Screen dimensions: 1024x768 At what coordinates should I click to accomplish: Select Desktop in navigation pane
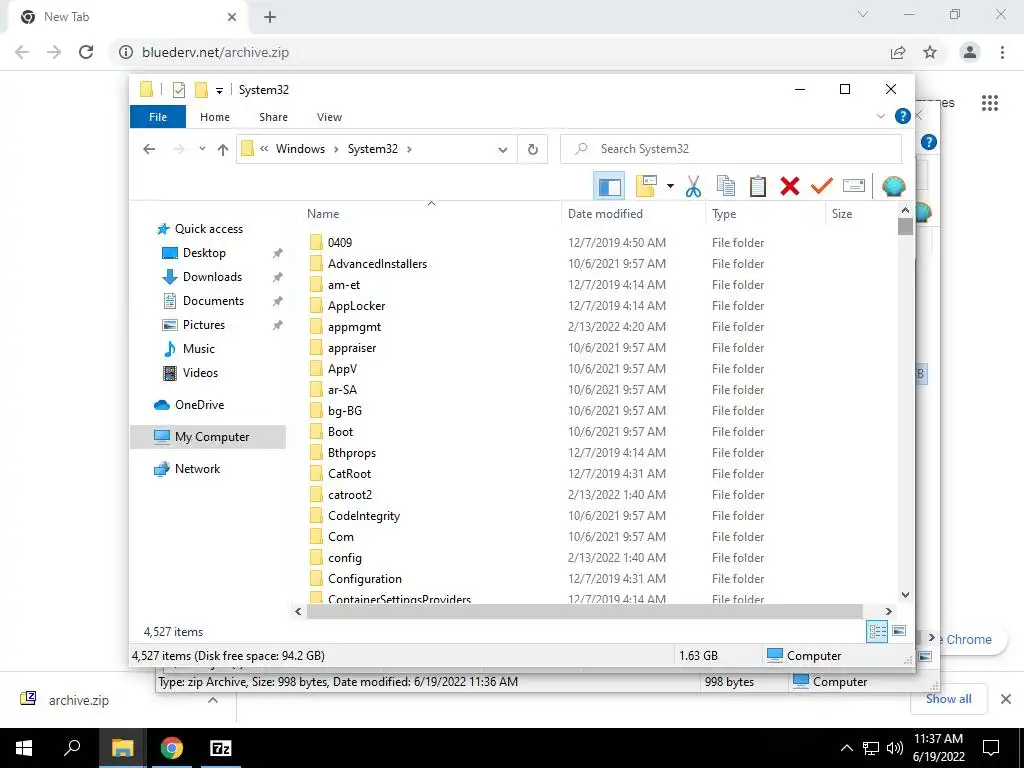(x=204, y=253)
